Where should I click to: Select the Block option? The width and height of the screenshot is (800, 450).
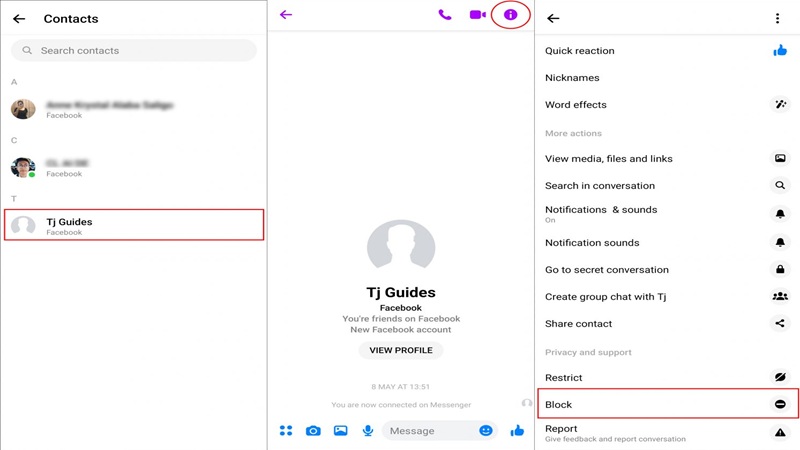point(668,404)
